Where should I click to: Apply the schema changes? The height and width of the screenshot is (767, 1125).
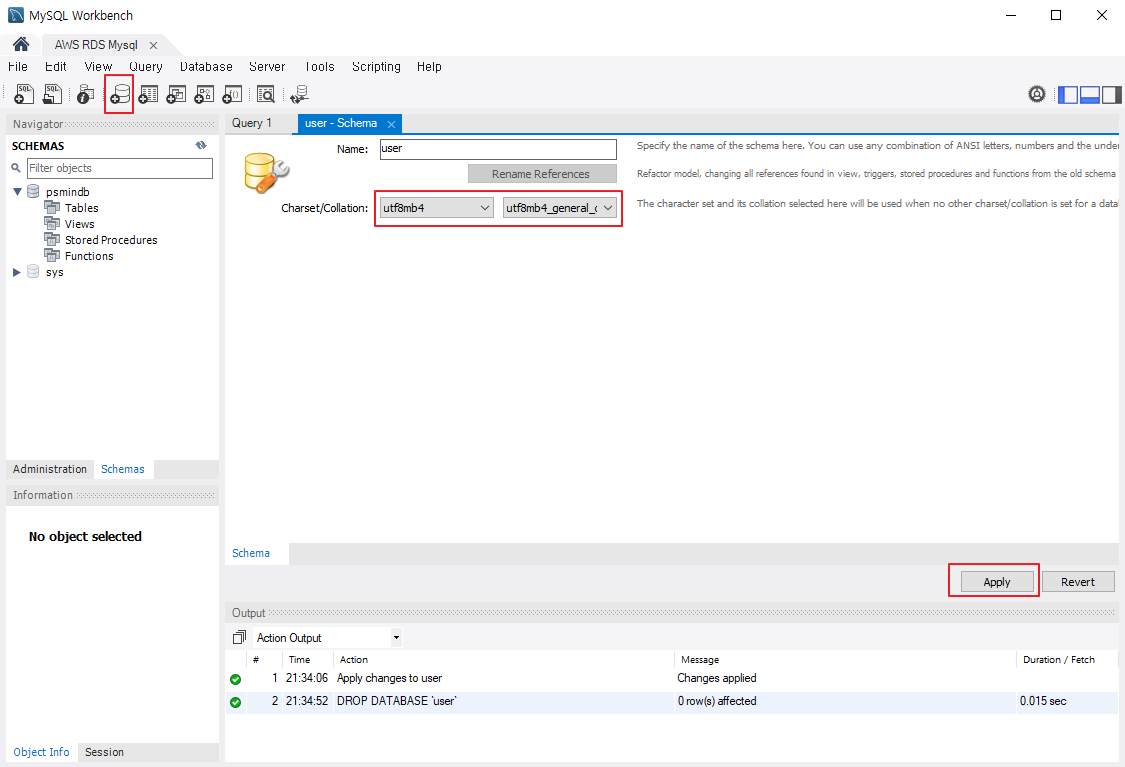click(997, 582)
